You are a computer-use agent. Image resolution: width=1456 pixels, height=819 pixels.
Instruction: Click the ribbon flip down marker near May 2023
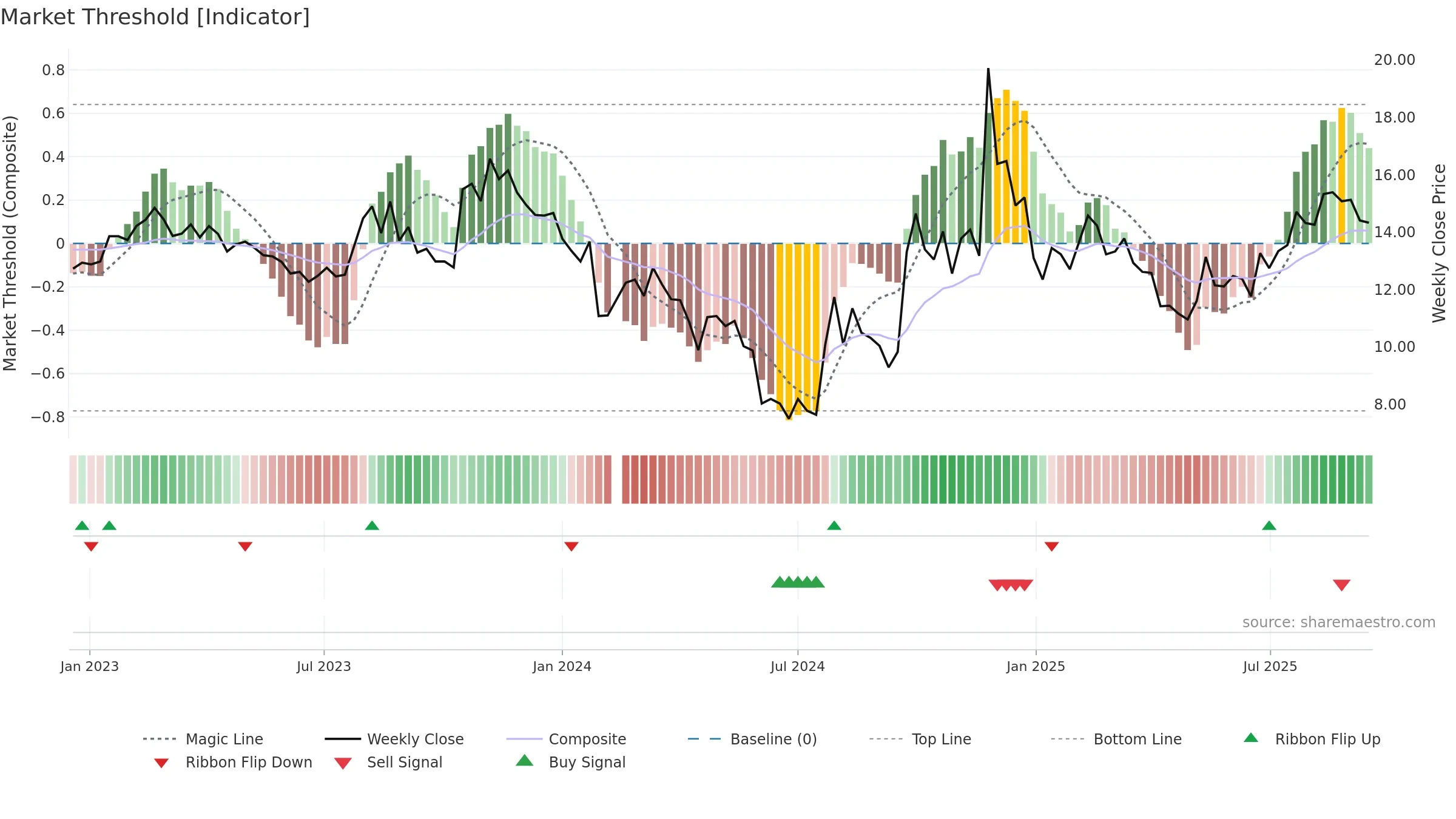tap(245, 547)
